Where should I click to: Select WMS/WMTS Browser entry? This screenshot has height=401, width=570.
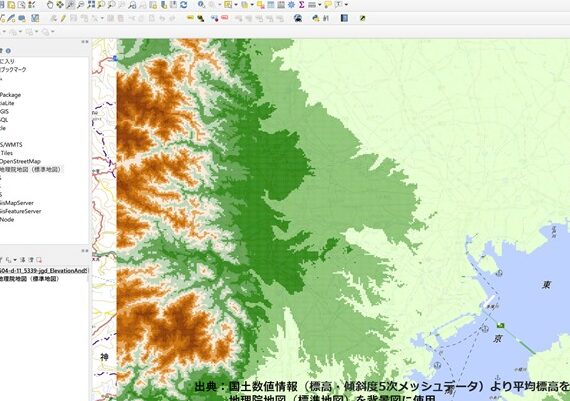pyautogui.click(x=11, y=145)
